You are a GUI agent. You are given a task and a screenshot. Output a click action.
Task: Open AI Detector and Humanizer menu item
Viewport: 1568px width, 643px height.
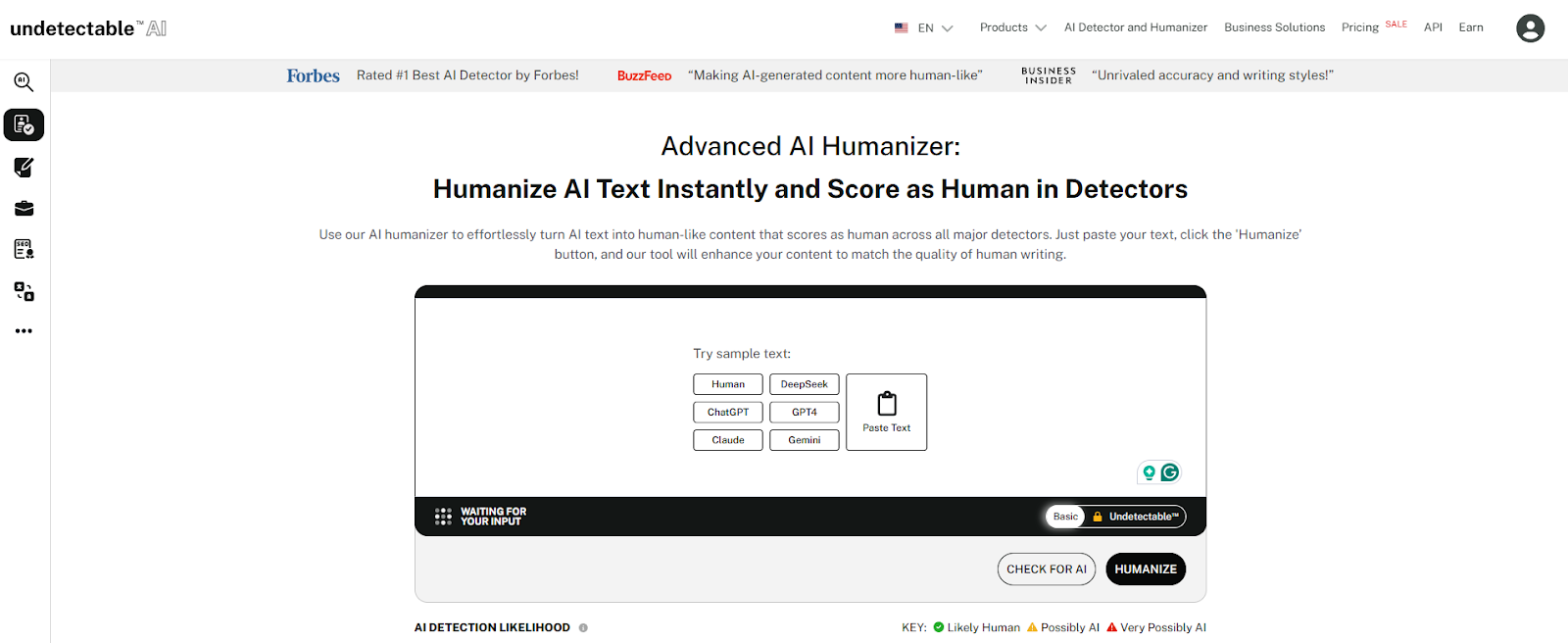click(1136, 27)
